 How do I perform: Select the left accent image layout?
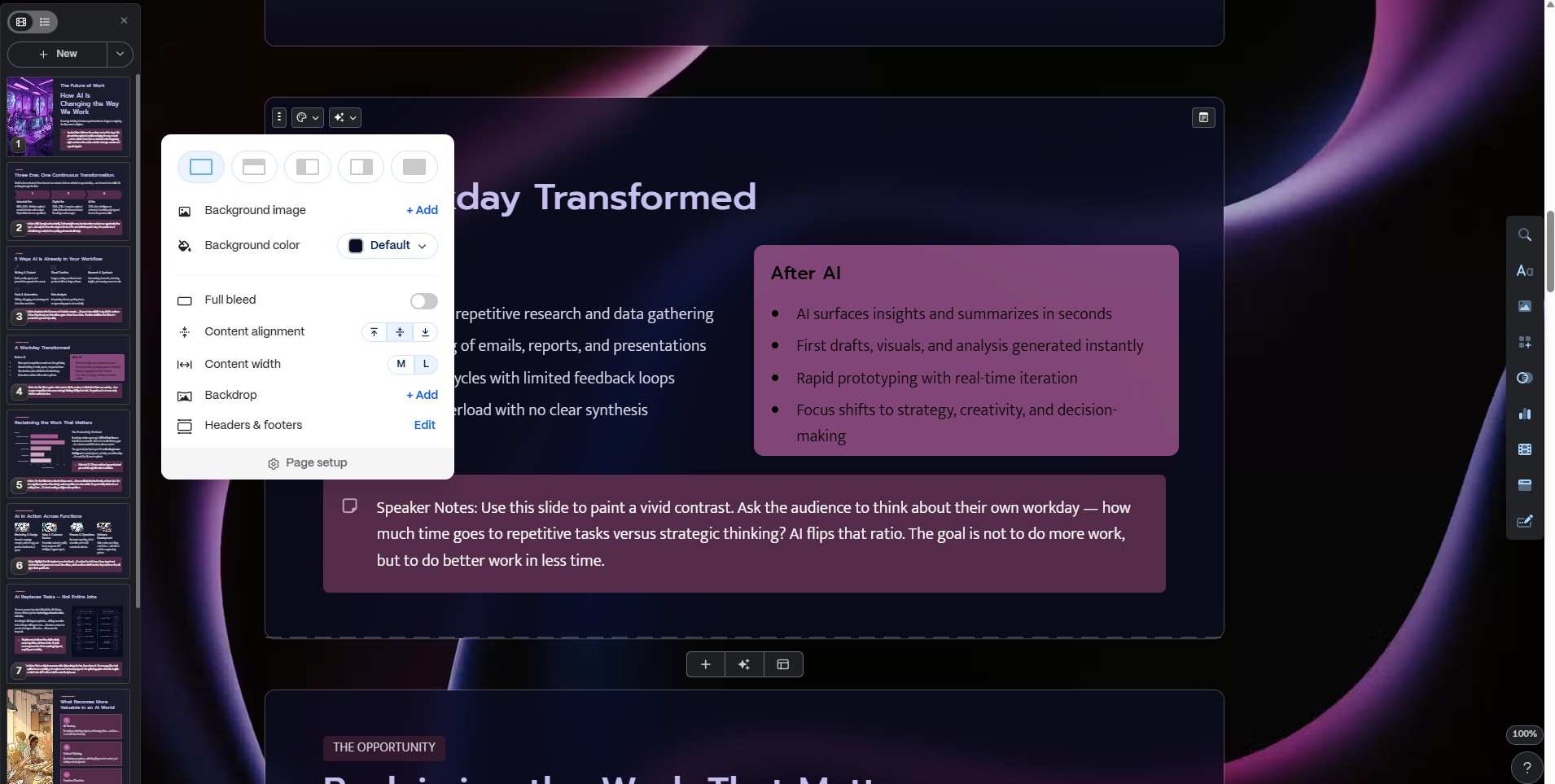pos(308,167)
